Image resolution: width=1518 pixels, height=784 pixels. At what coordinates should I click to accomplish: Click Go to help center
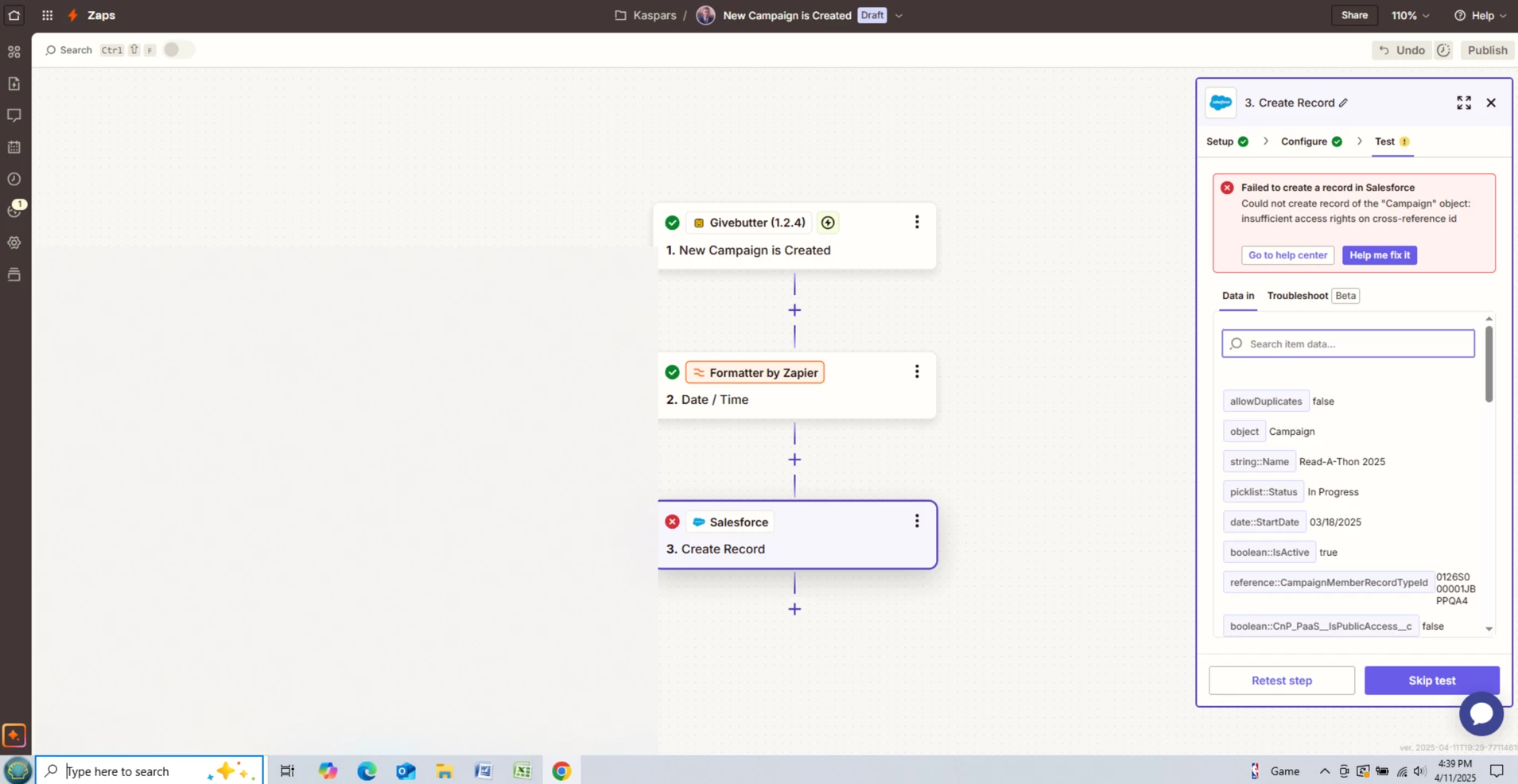[x=1287, y=255]
